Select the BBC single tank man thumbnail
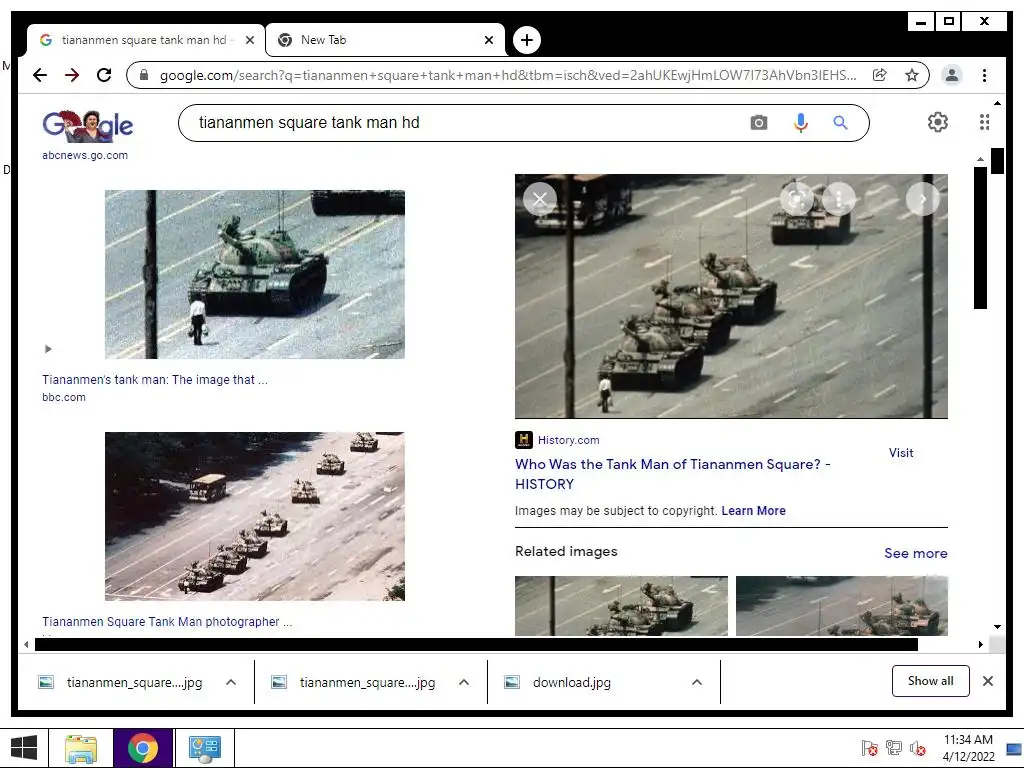This screenshot has width=1024, height=768. [255, 274]
